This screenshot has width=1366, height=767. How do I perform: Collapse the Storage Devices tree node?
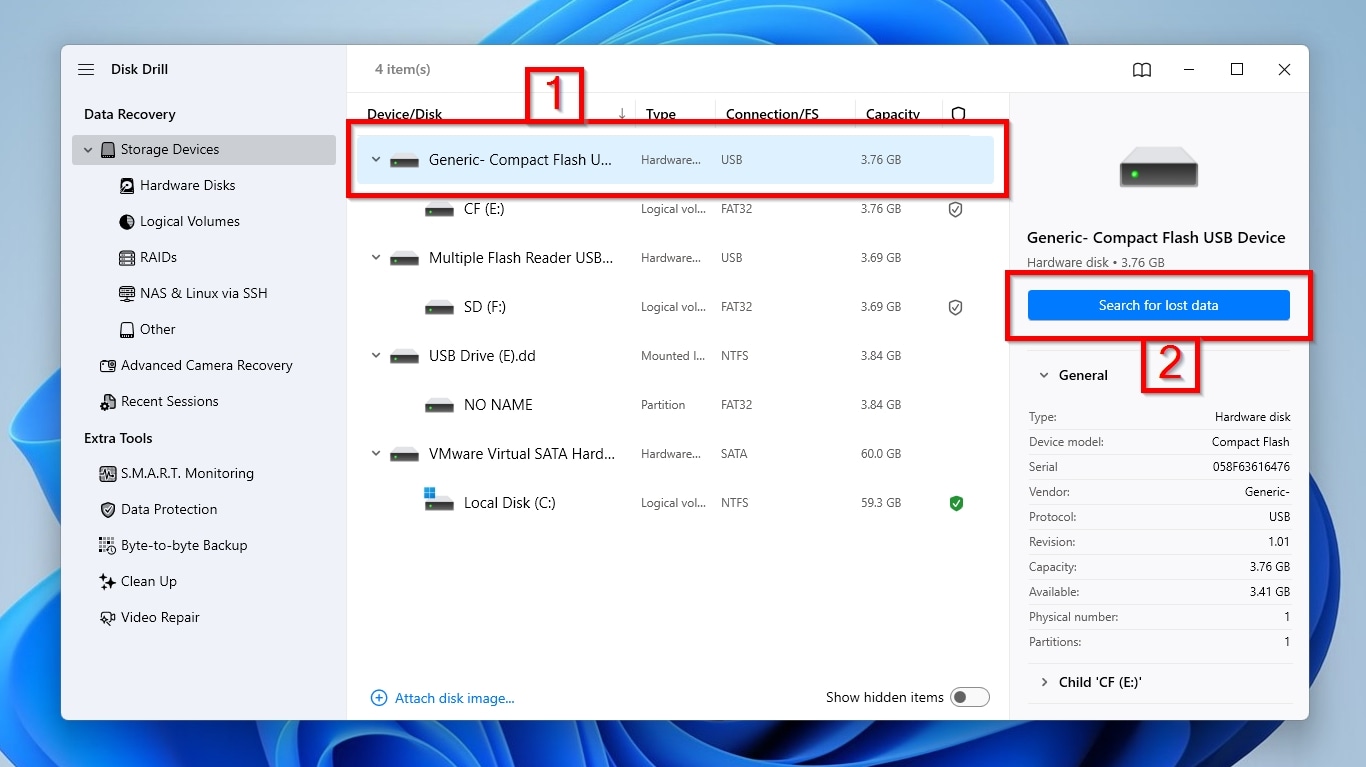click(88, 150)
